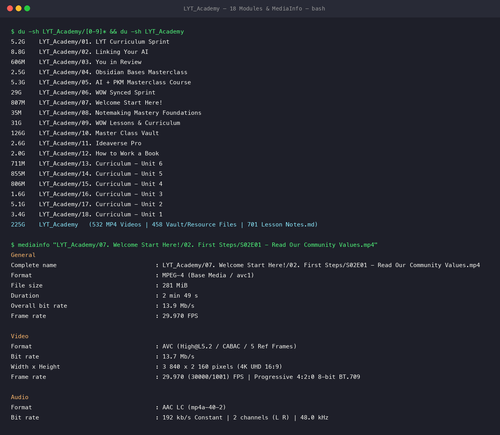
Task: Click the File size 281 MiB value
Action: coord(175,286)
